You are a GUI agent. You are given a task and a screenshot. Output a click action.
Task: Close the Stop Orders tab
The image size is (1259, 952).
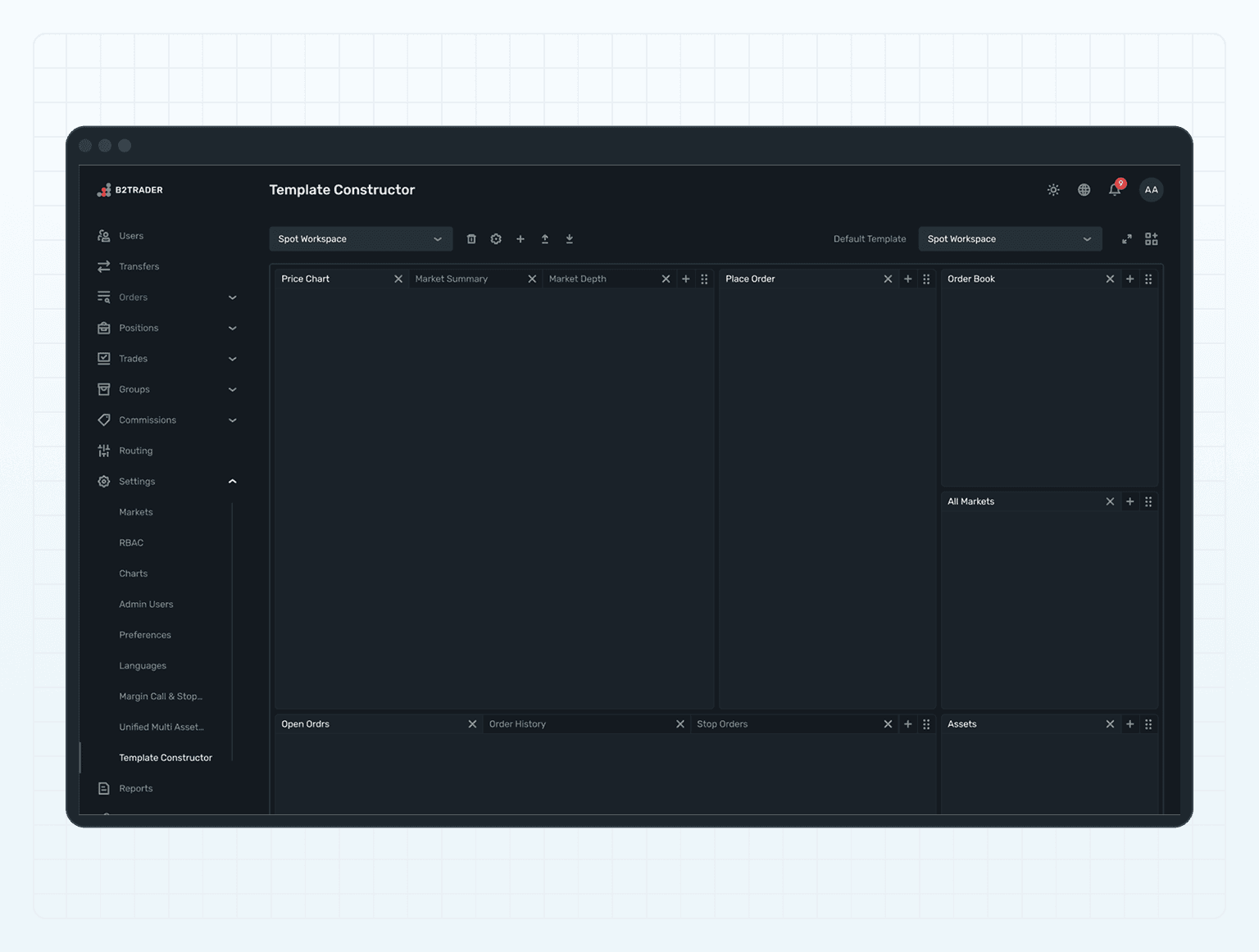pos(888,724)
